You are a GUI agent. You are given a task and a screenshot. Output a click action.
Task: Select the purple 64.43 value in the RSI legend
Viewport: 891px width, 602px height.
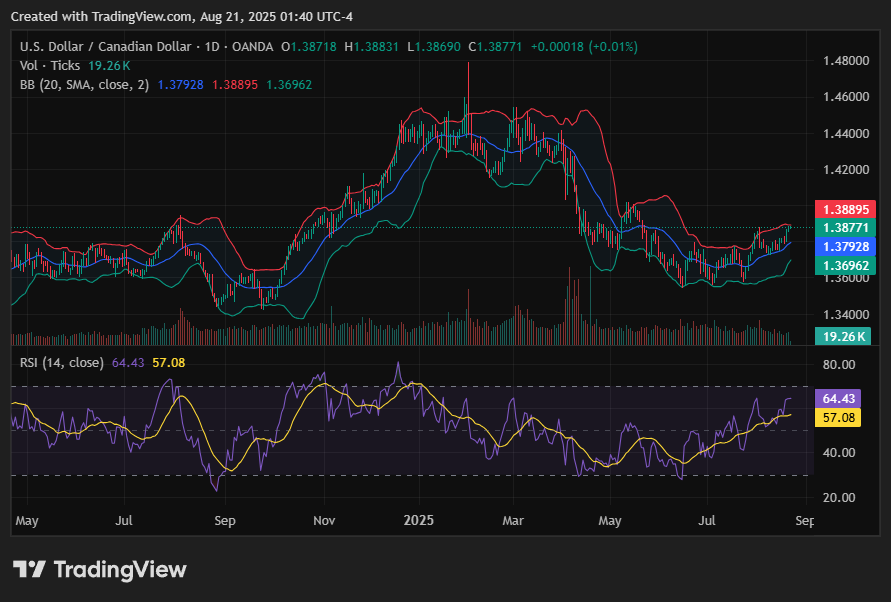(128, 363)
